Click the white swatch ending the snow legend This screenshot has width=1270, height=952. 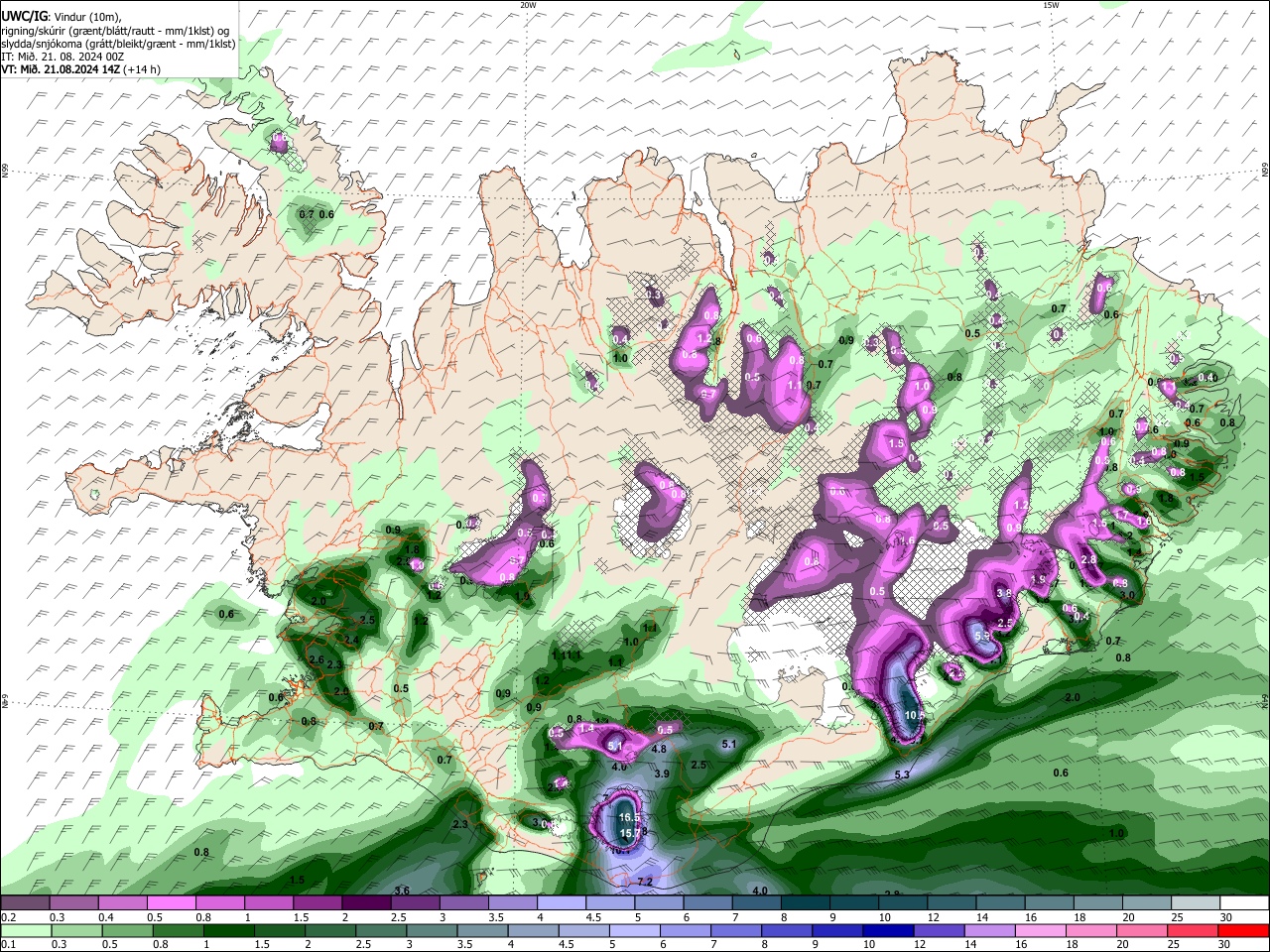[x=1244, y=903]
